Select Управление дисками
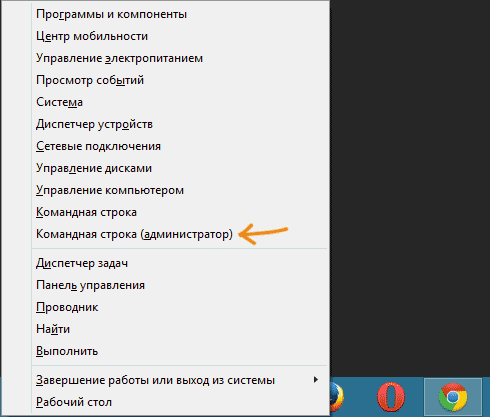Screen dimensions: 490x417 pos(180,168)
